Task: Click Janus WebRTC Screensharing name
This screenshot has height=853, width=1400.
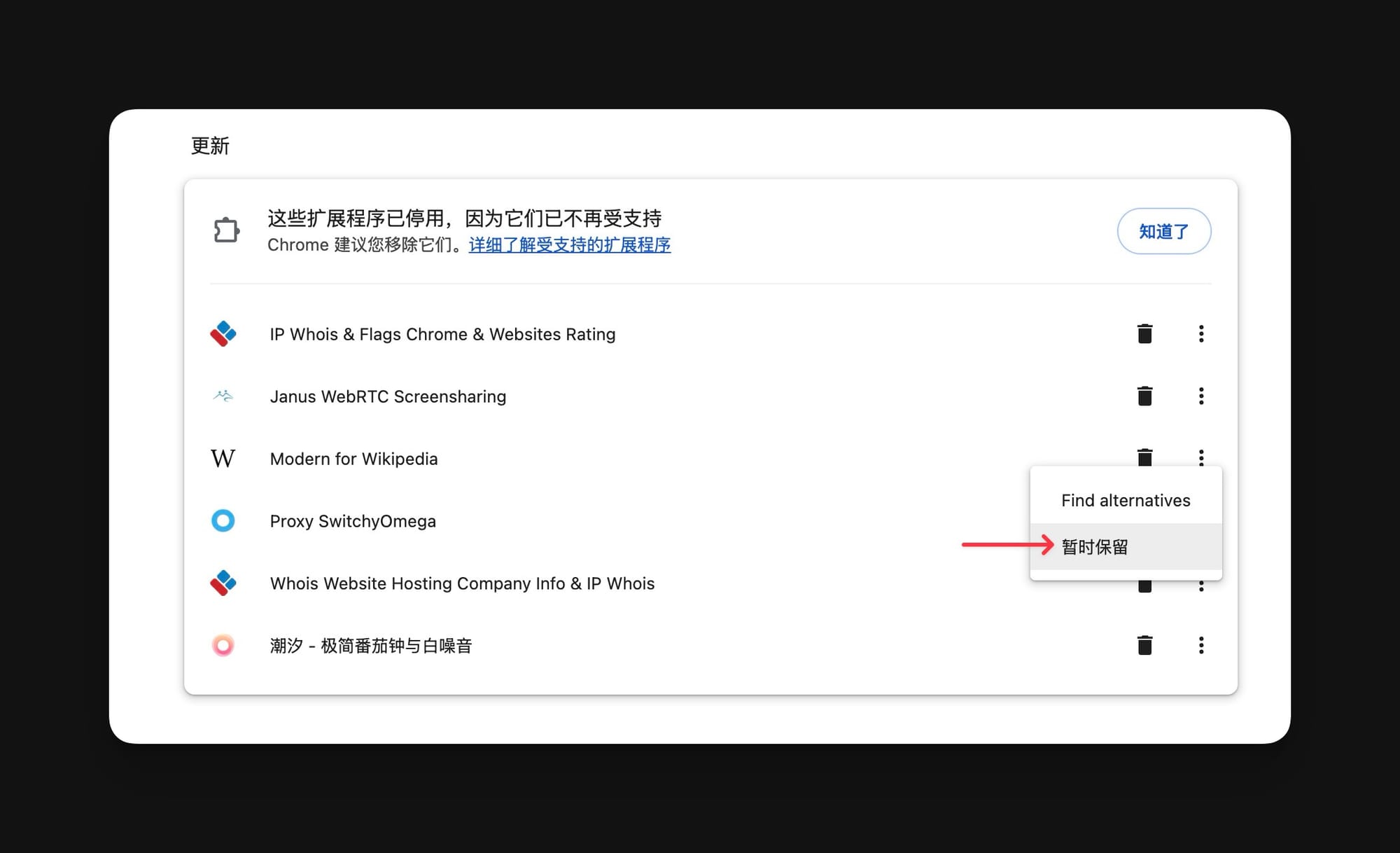Action: [388, 396]
